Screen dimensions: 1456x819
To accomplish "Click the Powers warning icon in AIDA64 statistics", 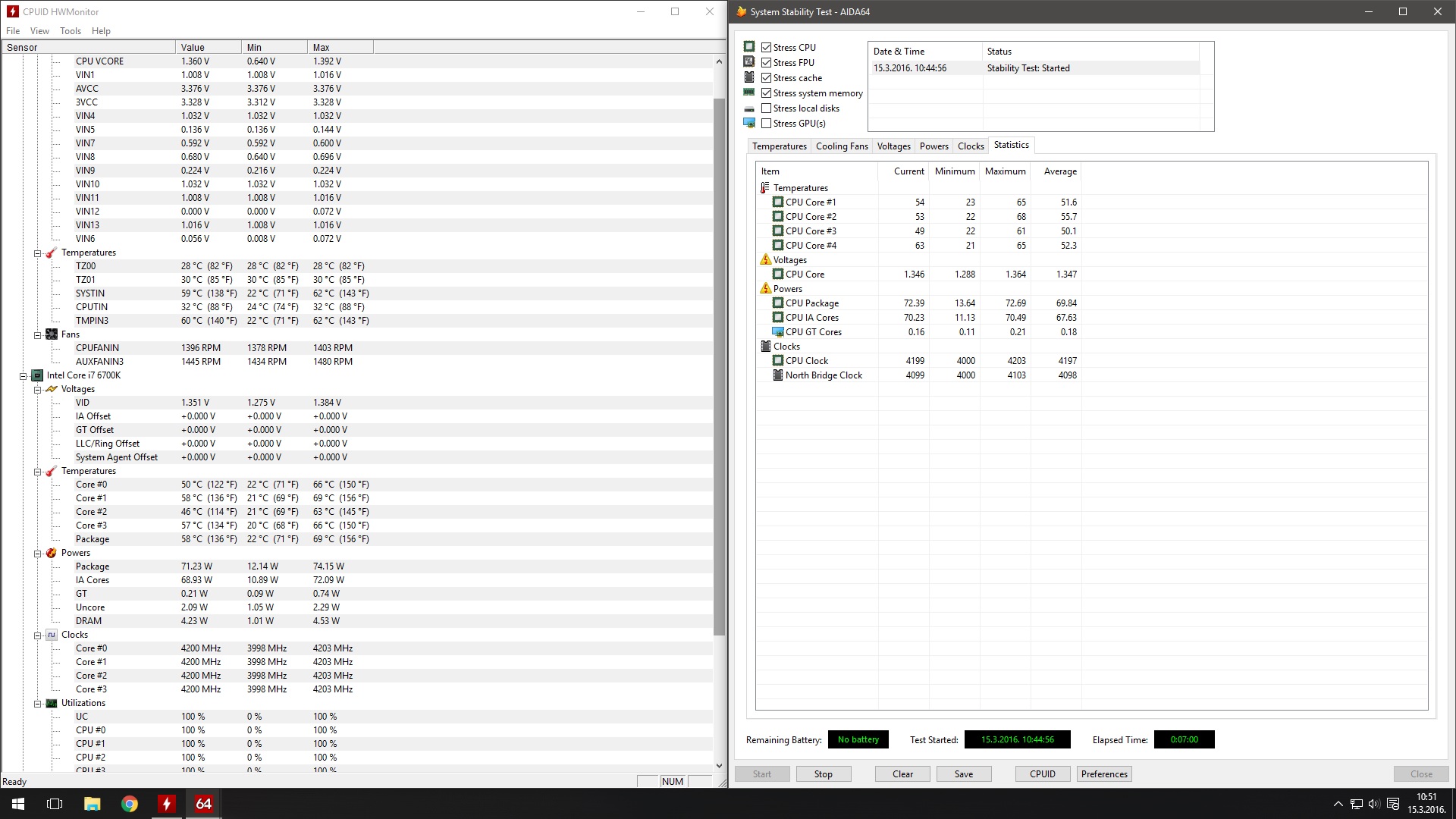I will point(765,289).
